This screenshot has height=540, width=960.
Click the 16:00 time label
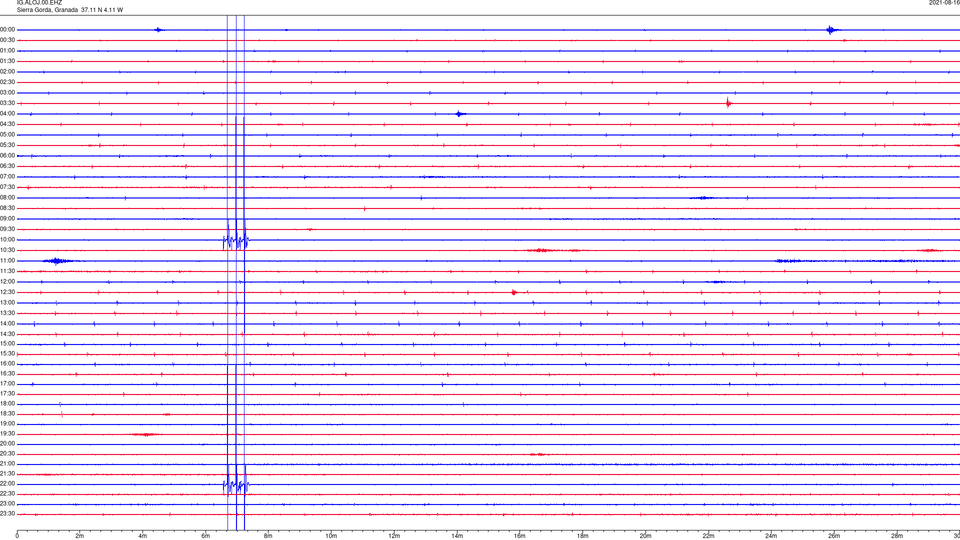7,364
